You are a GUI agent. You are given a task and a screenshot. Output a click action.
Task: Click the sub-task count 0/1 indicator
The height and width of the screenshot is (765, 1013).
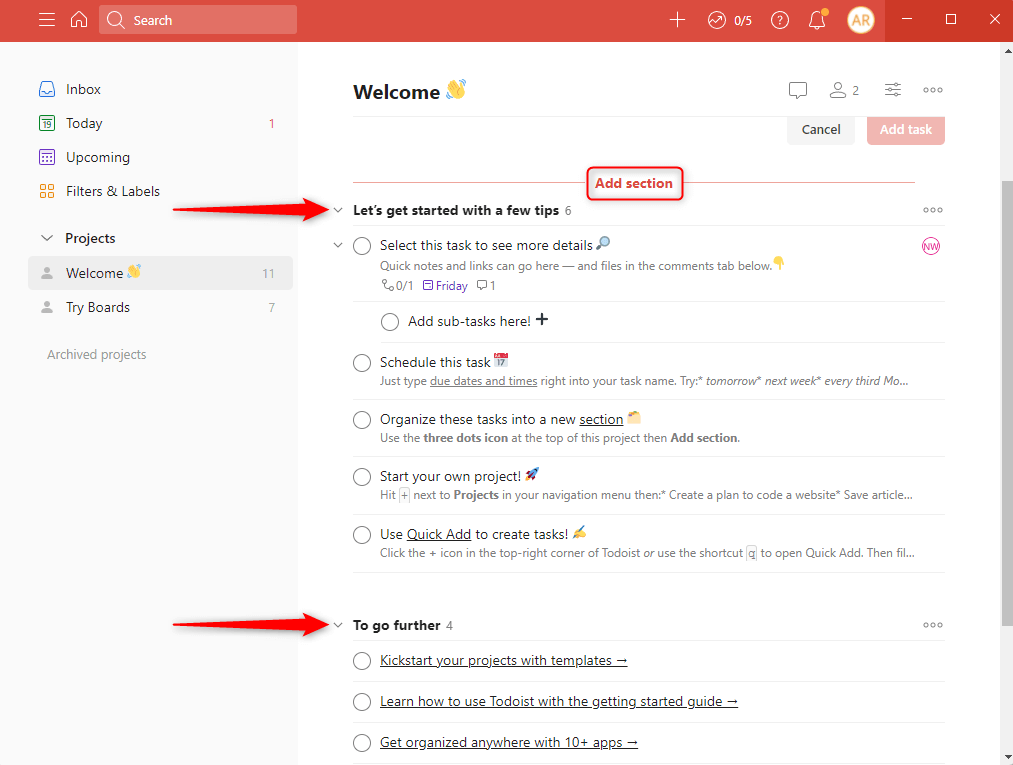(397, 286)
